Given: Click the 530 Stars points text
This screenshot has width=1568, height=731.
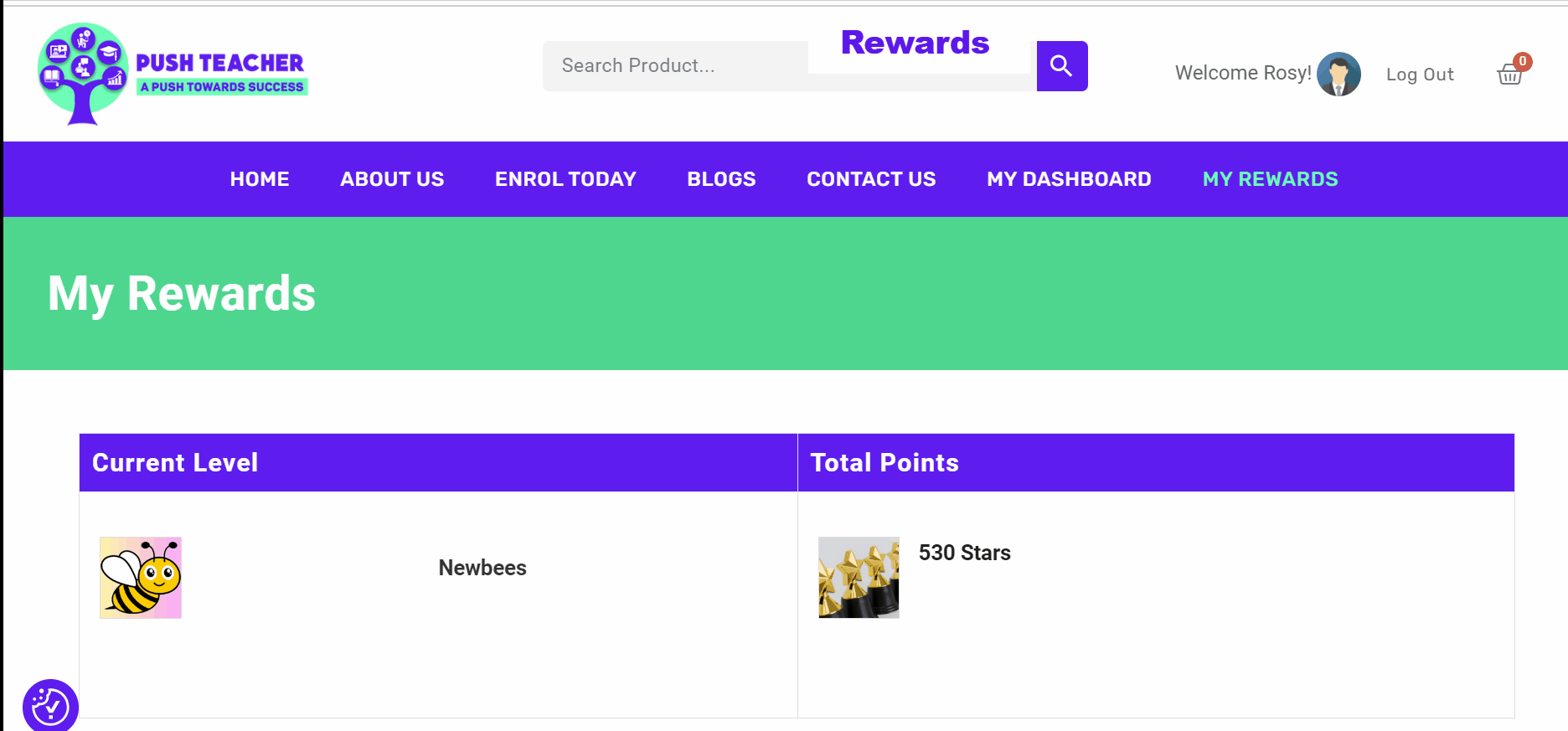Looking at the screenshot, I should coord(964,553).
